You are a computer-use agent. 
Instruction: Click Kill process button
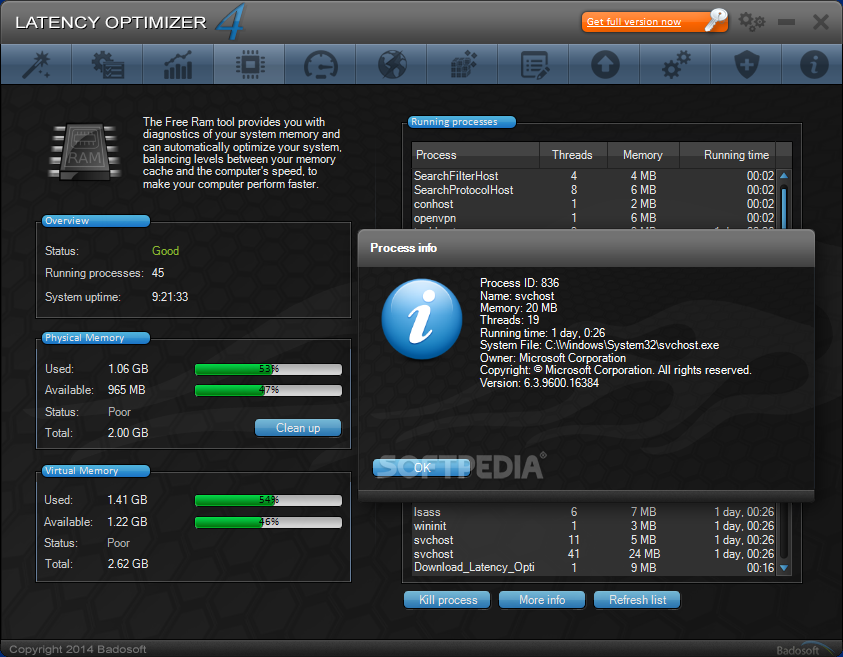[447, 600]
